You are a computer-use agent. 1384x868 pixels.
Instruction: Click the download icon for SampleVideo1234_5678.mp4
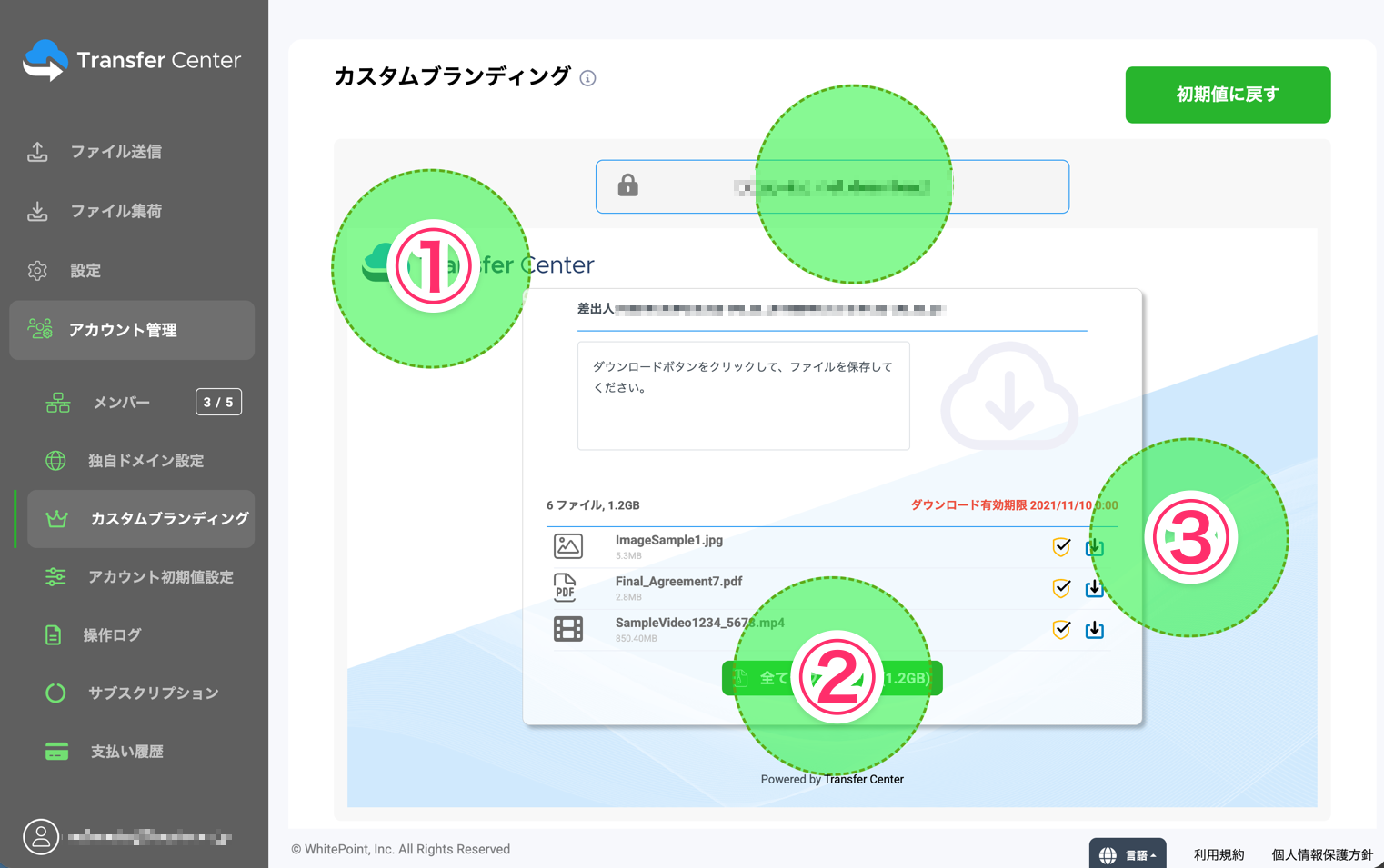pyautogui.click(x=1094, y=630)
